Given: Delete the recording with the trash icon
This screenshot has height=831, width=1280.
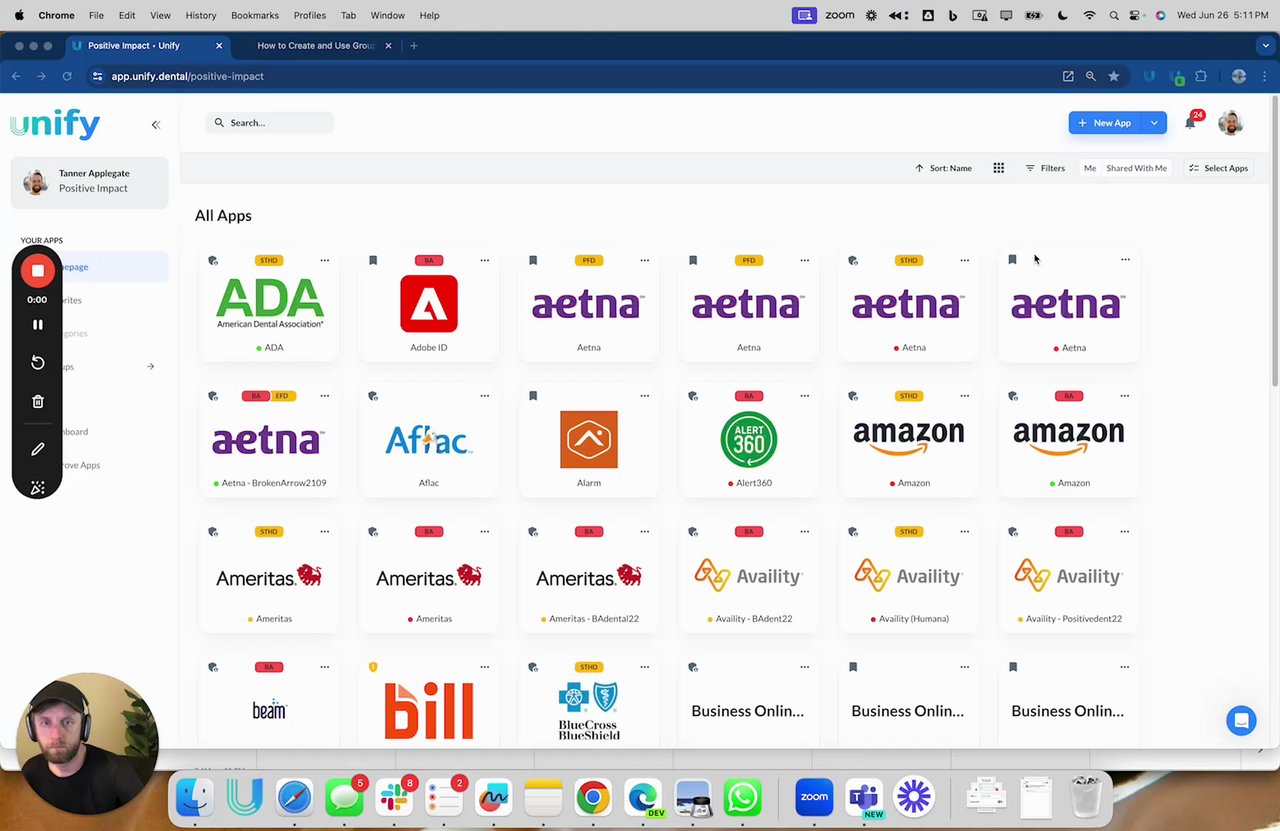Looking at the screenshot, I should (x=37, y=401).
